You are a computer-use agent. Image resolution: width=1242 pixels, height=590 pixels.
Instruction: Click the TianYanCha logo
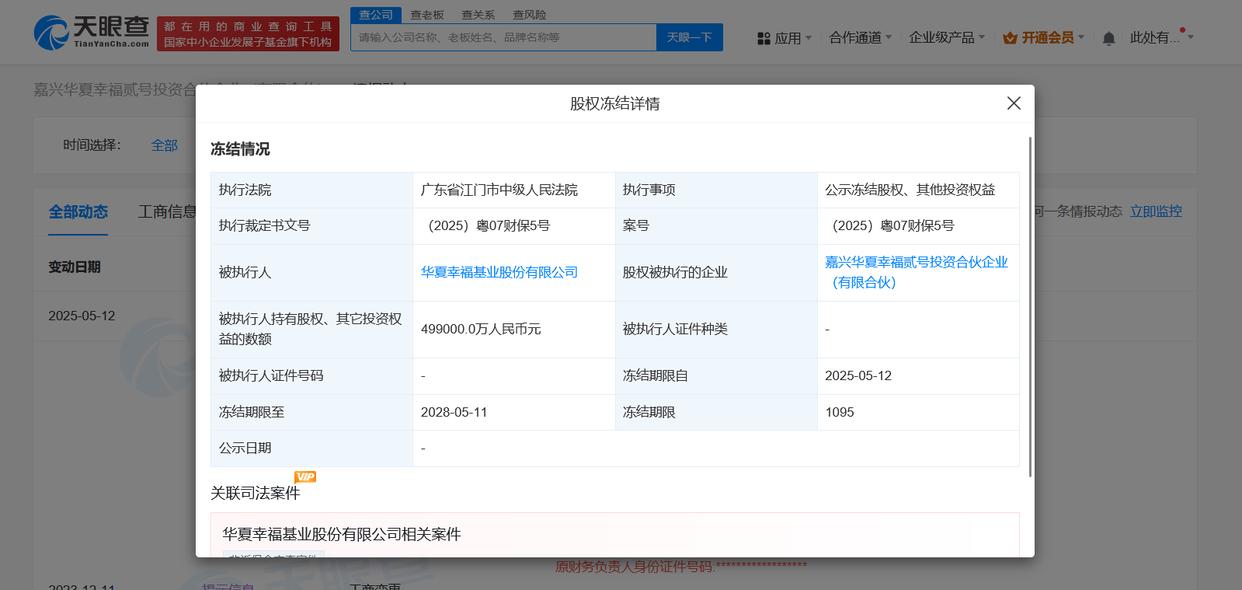pyautogui.click(x=91, y=32)
